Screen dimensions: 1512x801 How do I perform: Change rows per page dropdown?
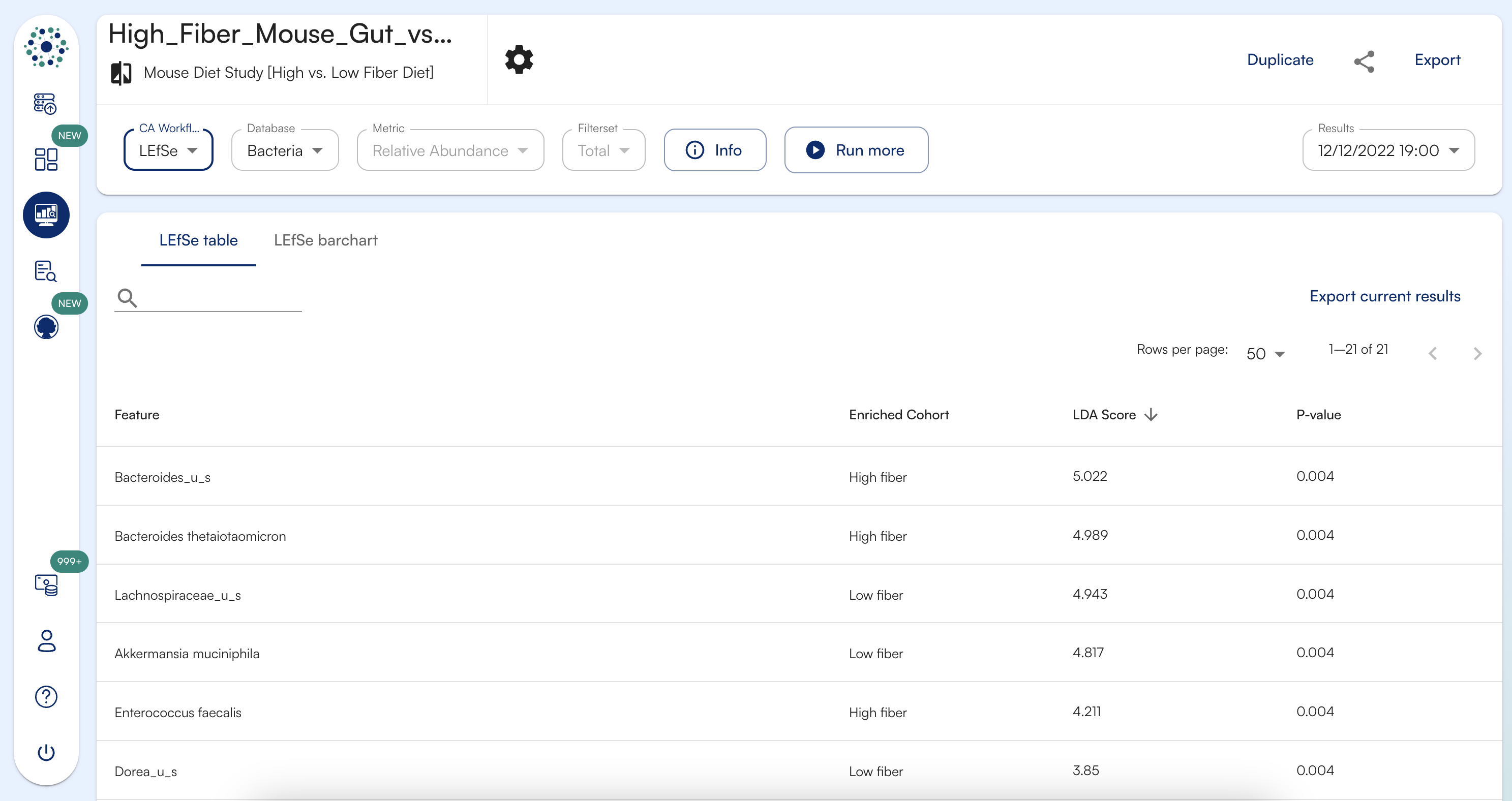click(1265, 354)
